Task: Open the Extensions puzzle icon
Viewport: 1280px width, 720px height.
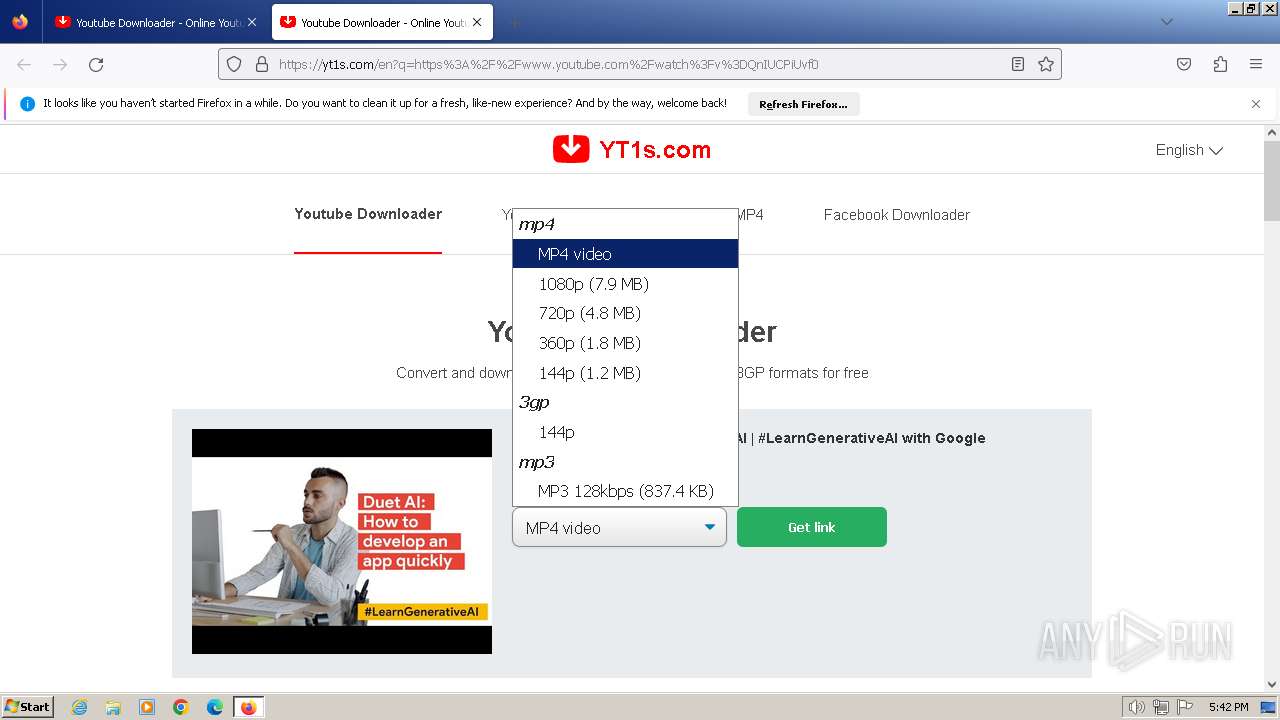Action: point(1220,64)
